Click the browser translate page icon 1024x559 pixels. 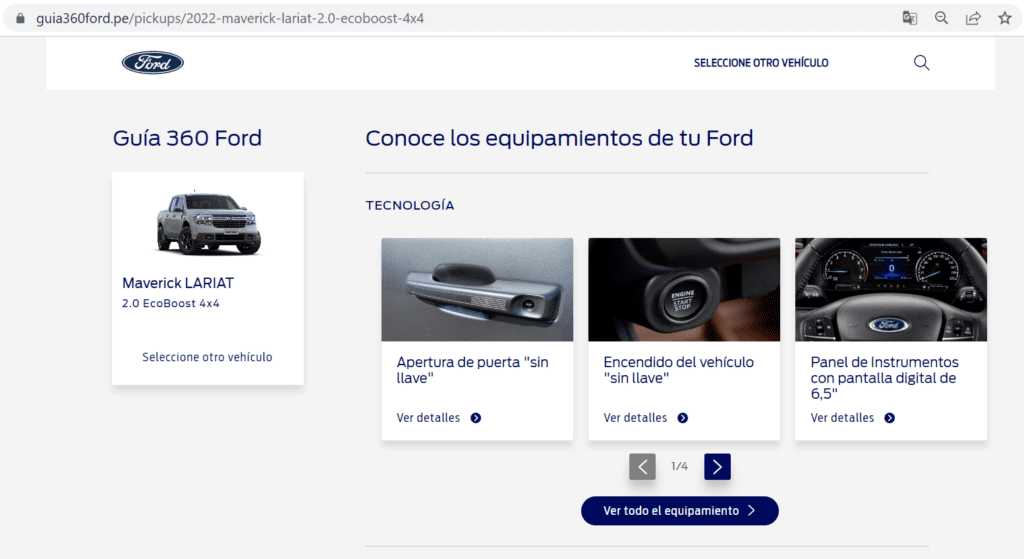coord(909,18)
